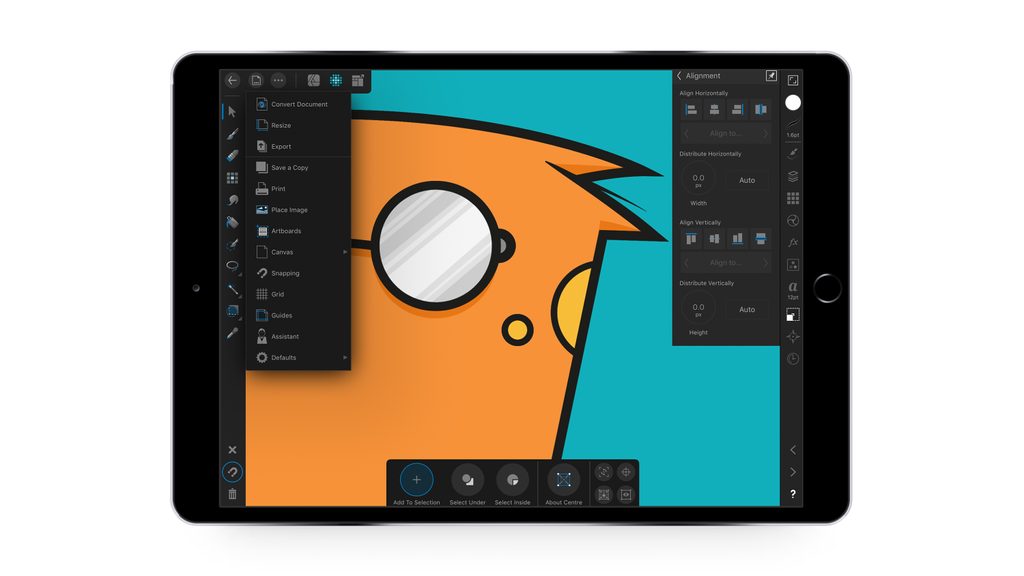
Task: Select the white colour swatch circle
Action: [793, 103]
